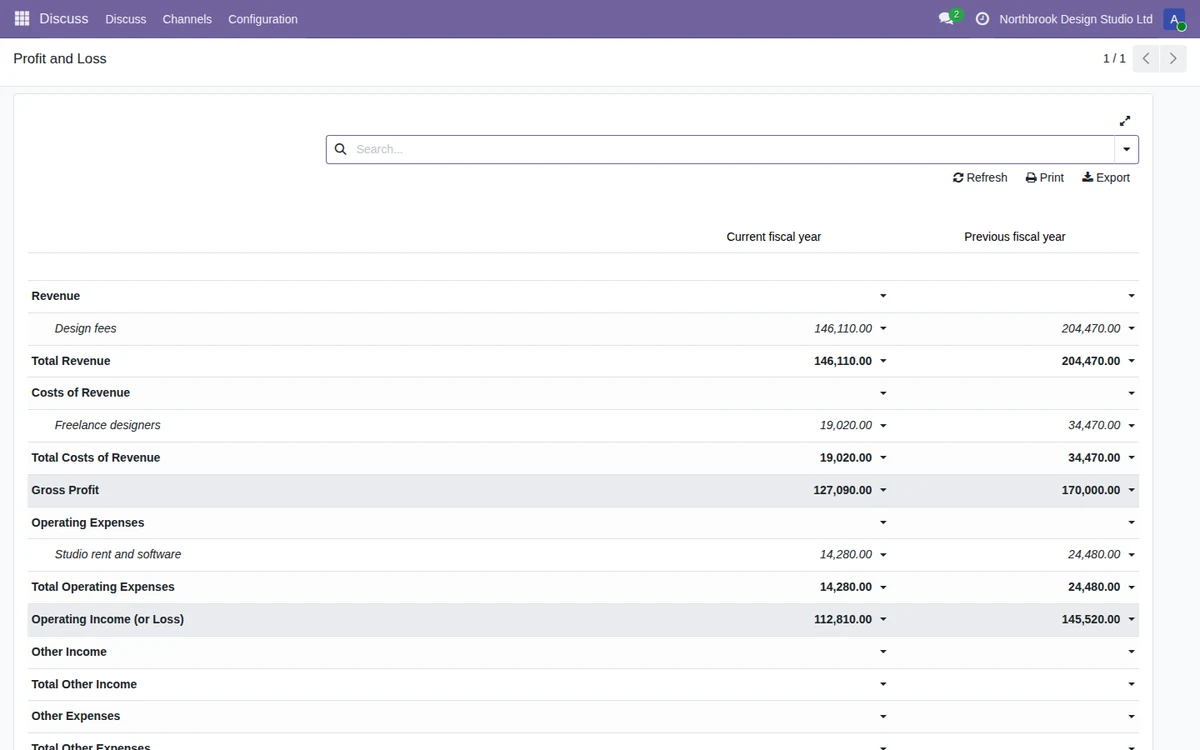
Task: Open user avatar menu
Action: [1174, 19]
